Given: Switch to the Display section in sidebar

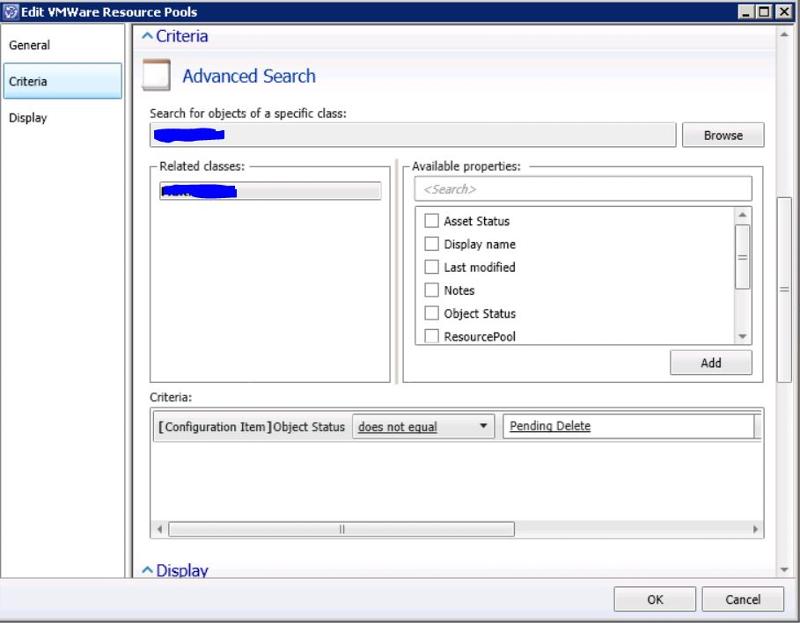Looking at the screenshot, I should click(28, 118).
